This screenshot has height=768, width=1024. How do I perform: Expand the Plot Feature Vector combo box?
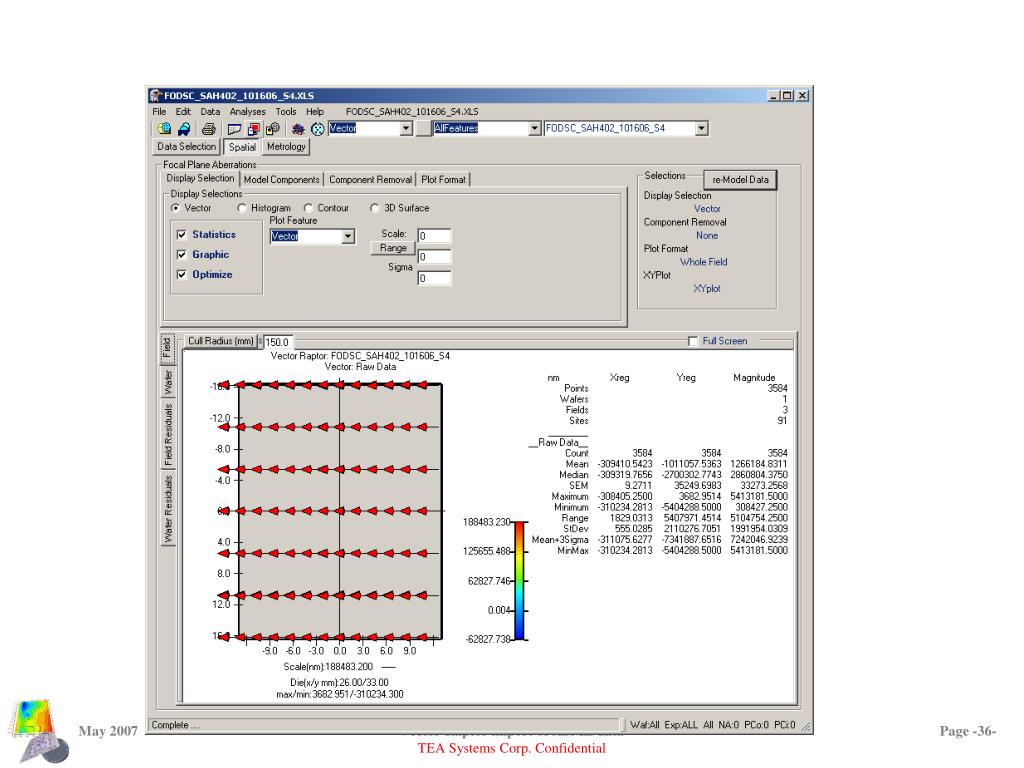click(x=348, y=236)
